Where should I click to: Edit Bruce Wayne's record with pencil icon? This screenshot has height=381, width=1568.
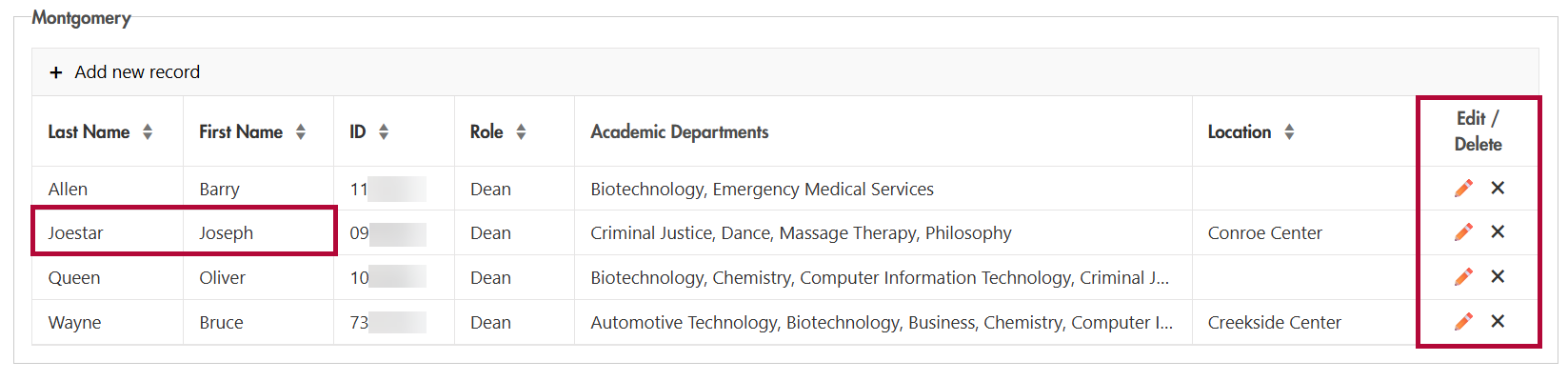point(1463,322)
